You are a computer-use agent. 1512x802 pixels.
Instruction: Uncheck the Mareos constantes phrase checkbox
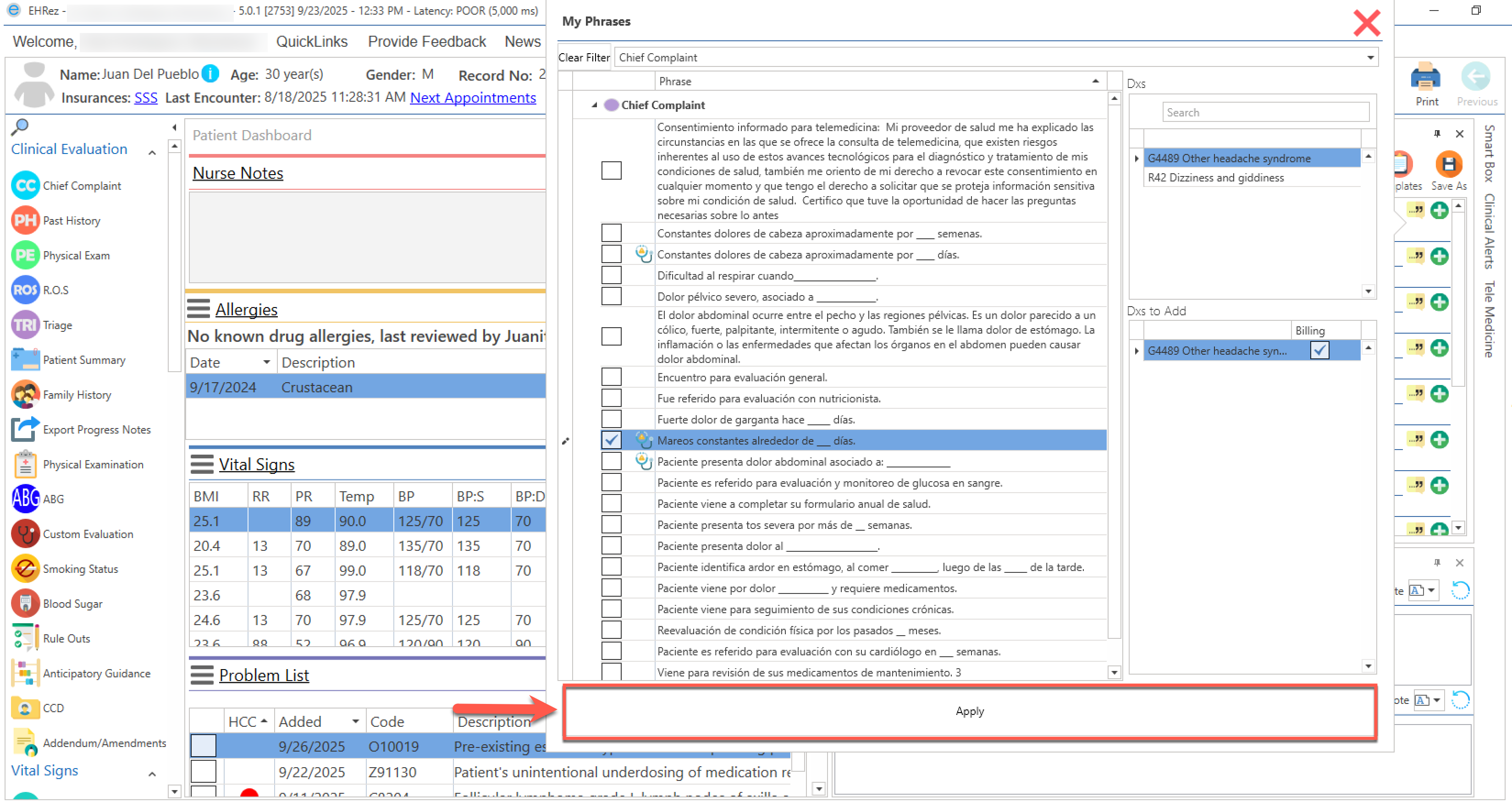tap(611, 440)
